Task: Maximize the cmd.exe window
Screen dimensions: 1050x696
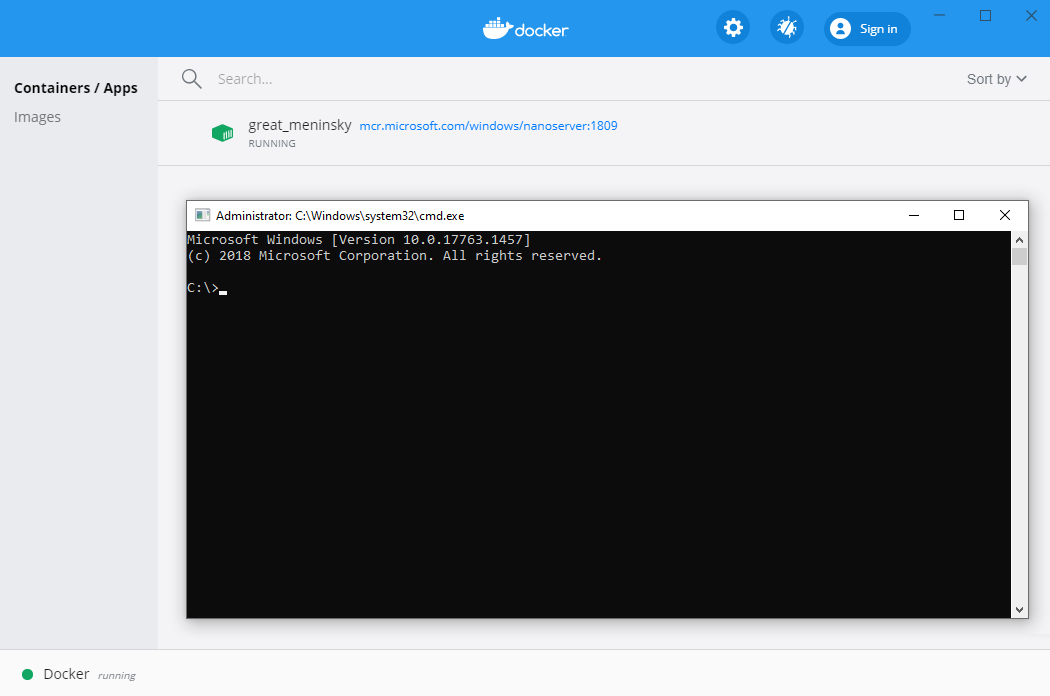Action: pyautogui.click(x=959, y=215)
